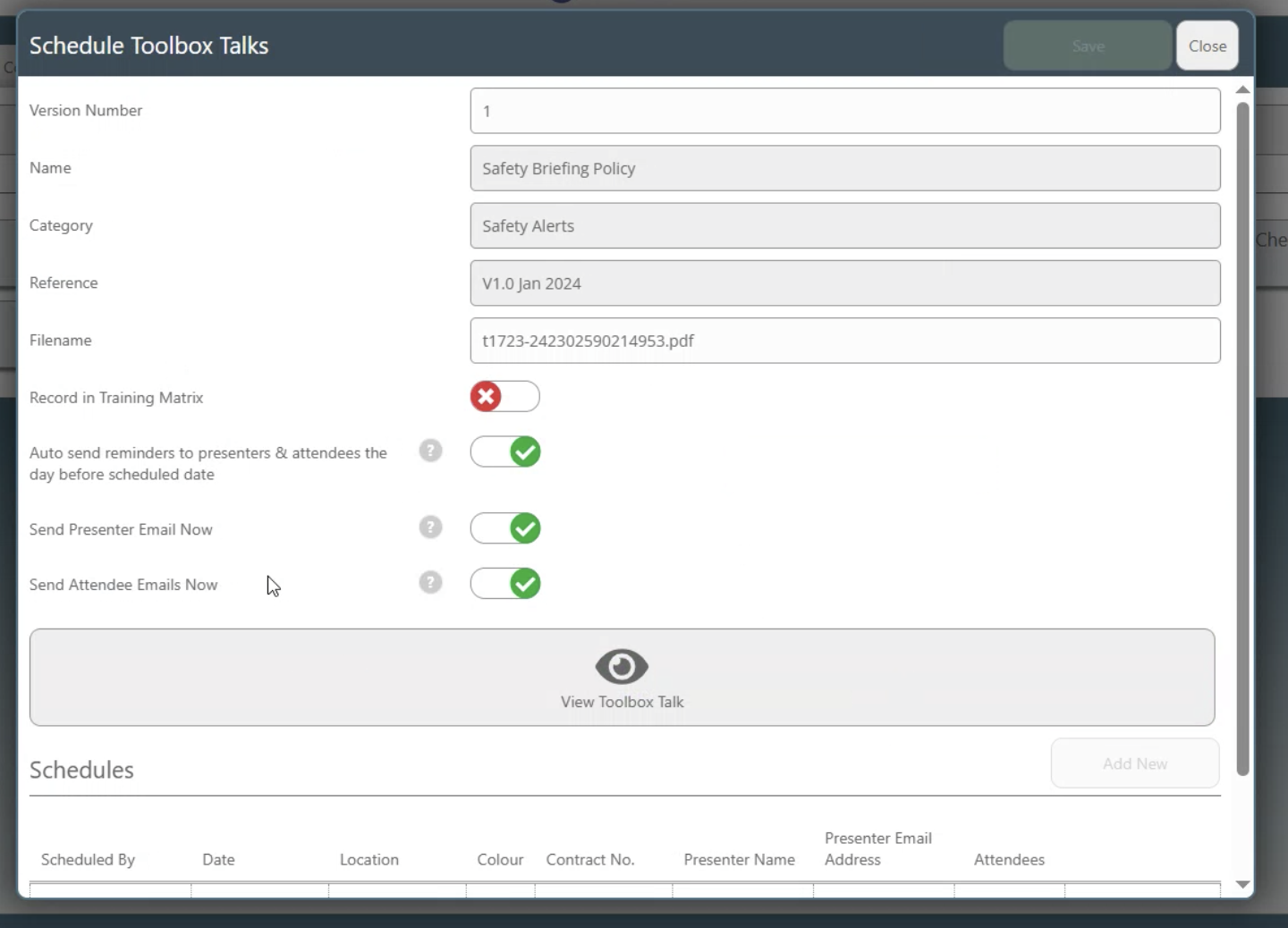Screen dimensions: 1288x928
Task: Click the Send Presenter Email Now label
Action: (x=121, y=529)
